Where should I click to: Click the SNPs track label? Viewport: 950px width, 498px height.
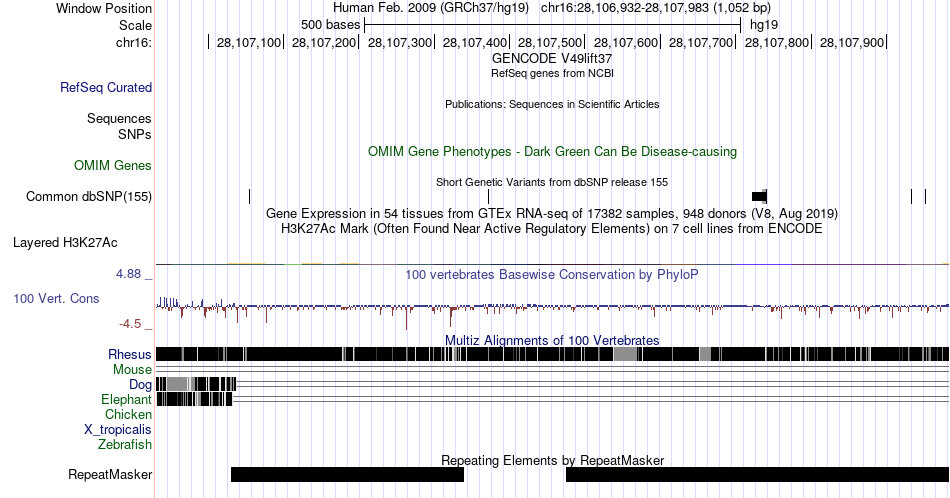135,134
